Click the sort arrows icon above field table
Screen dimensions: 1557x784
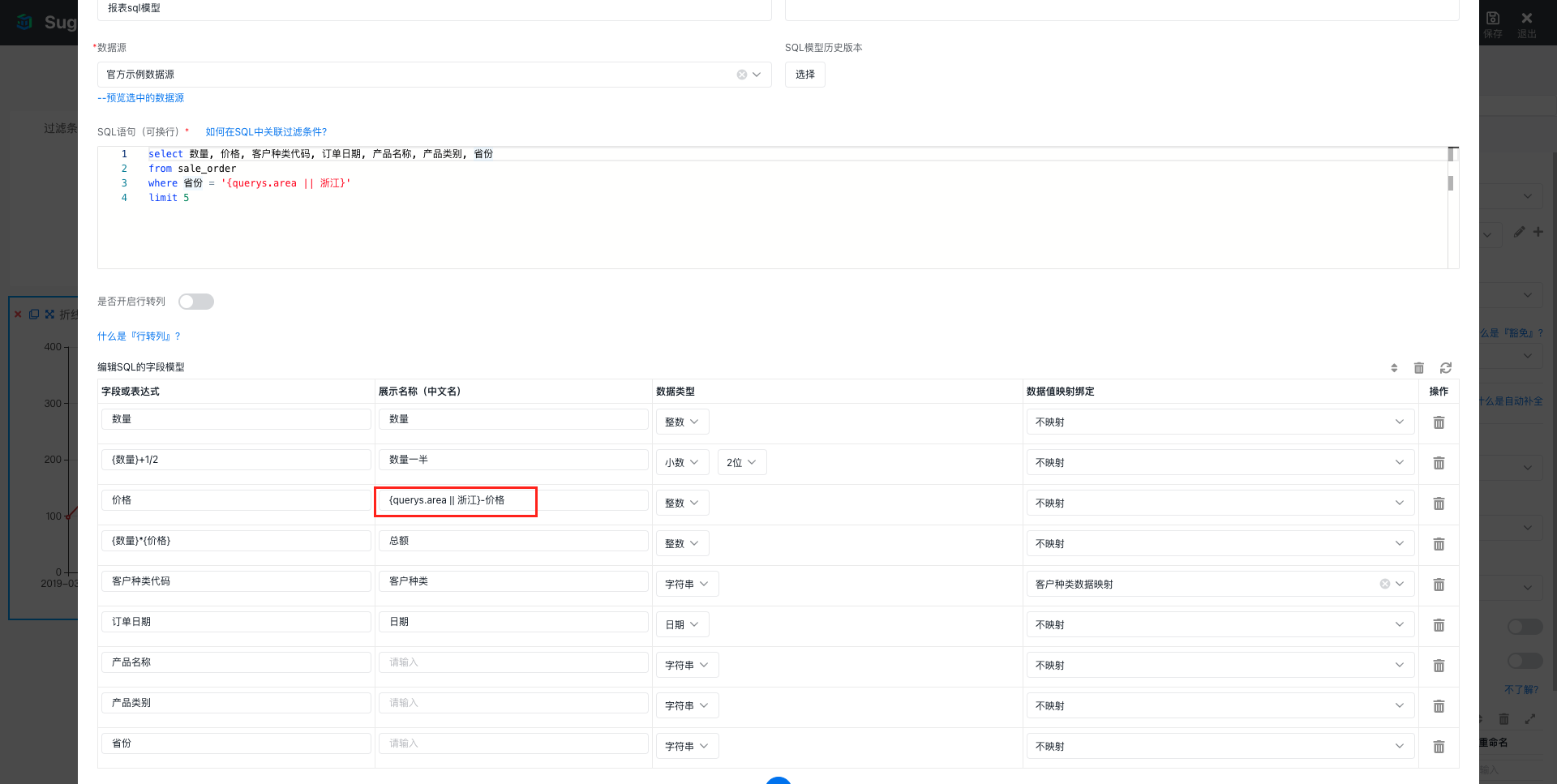click(1394, 368)
